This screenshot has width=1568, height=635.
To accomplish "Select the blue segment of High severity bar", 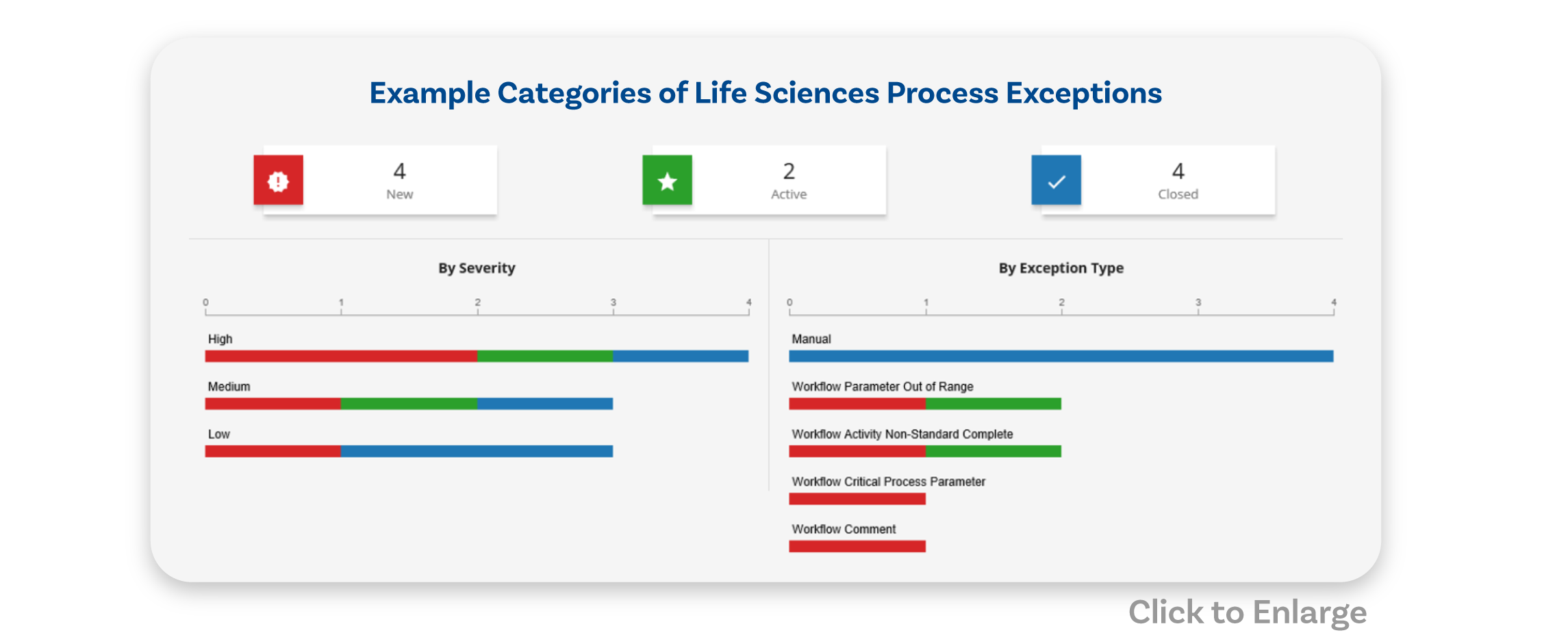I will point(681,357).
